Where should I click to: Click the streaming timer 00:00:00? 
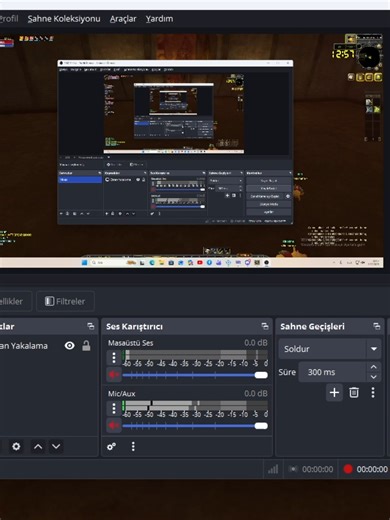(317, 469)
